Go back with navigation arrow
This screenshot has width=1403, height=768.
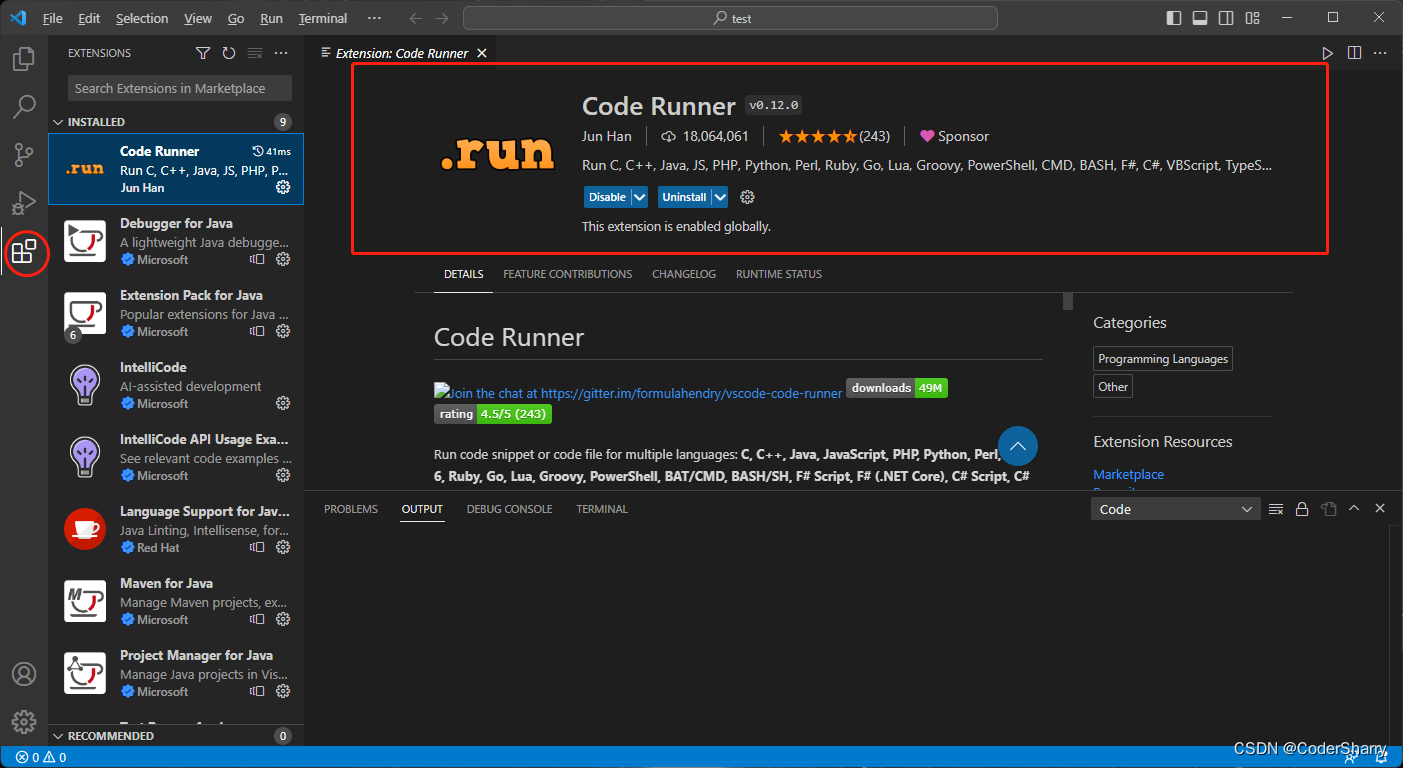(416, 18)
